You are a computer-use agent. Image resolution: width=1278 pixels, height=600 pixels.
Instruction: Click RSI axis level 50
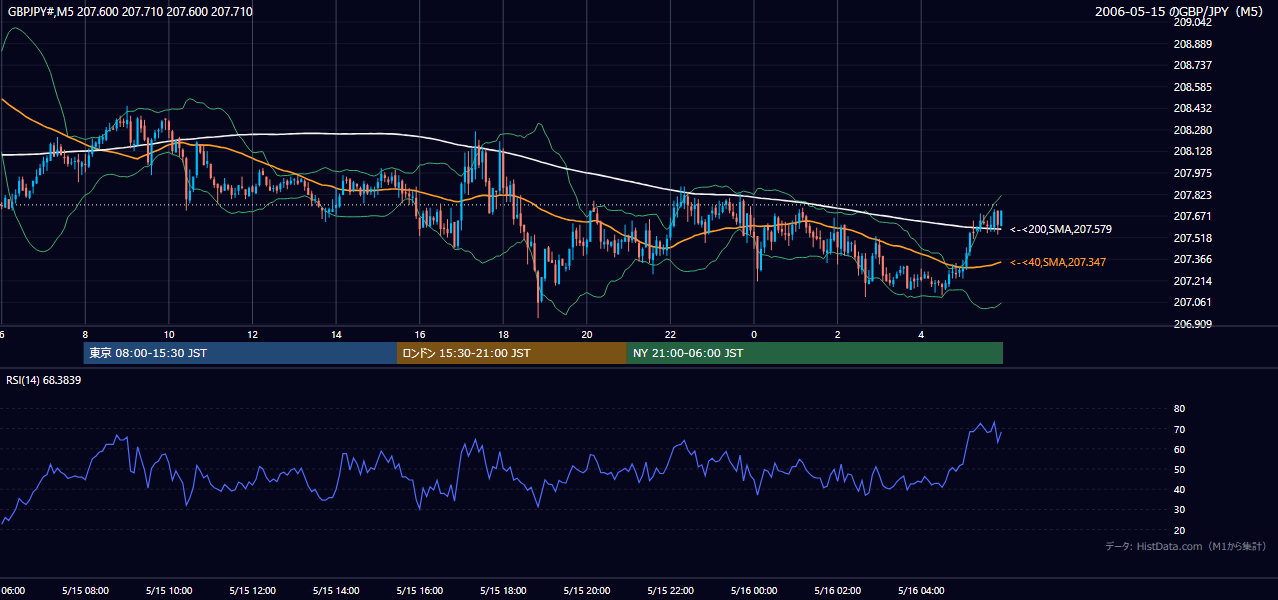coord(1179,469)
